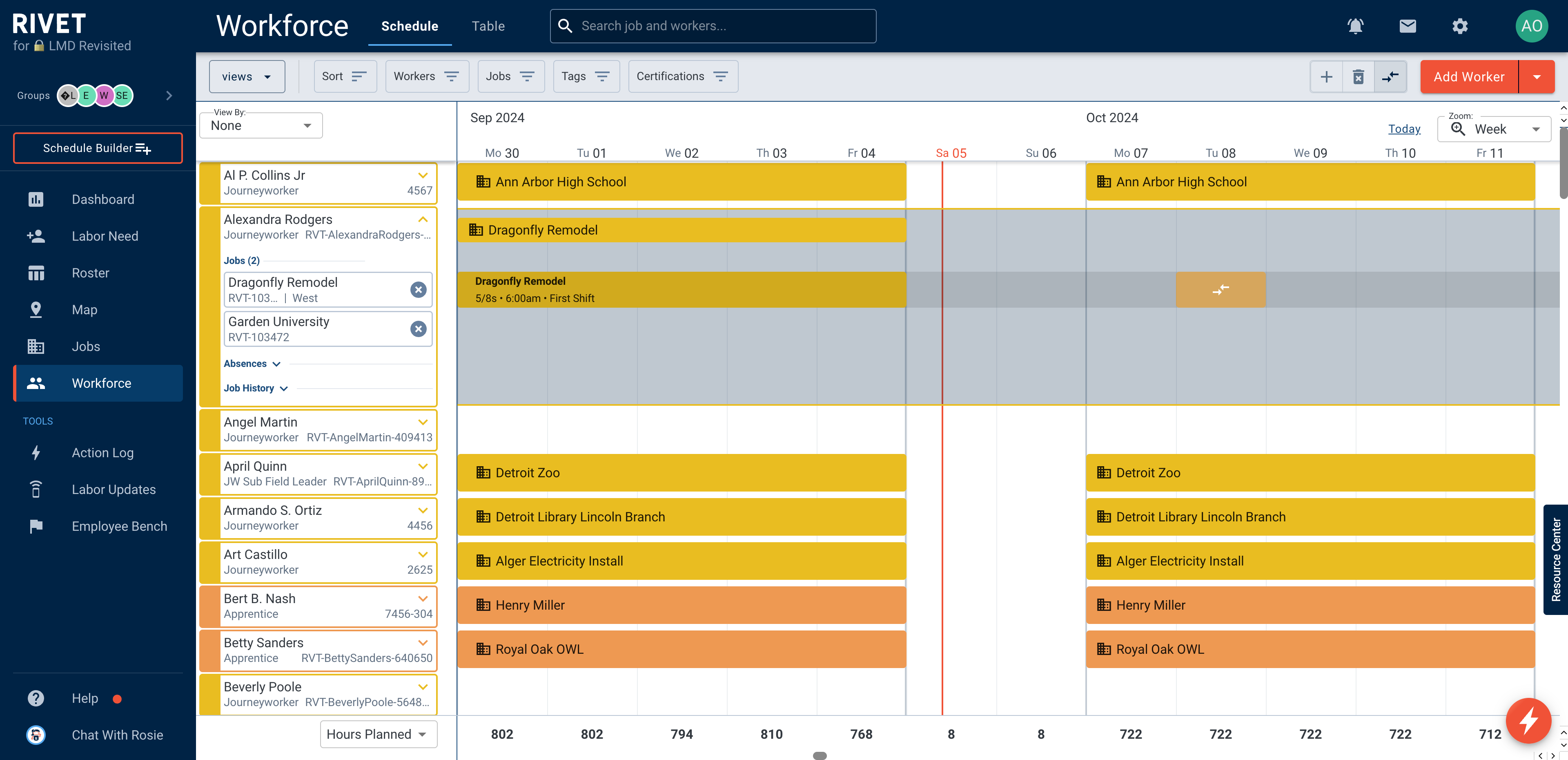Open Action Log tool
The height and width of the screenshot is (760, 1568).
[98, 452]
